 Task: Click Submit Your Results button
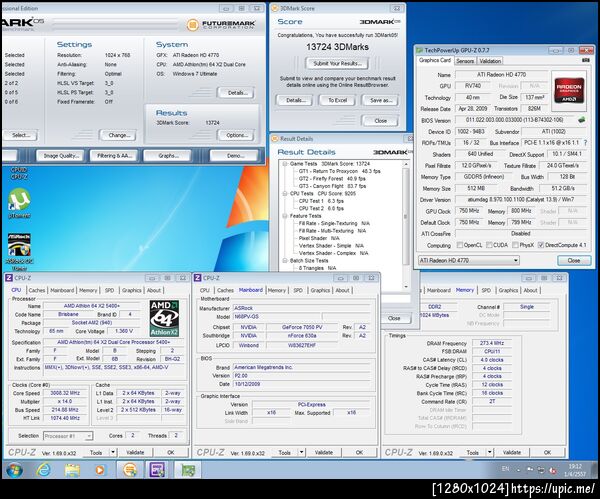pos(337,64)
